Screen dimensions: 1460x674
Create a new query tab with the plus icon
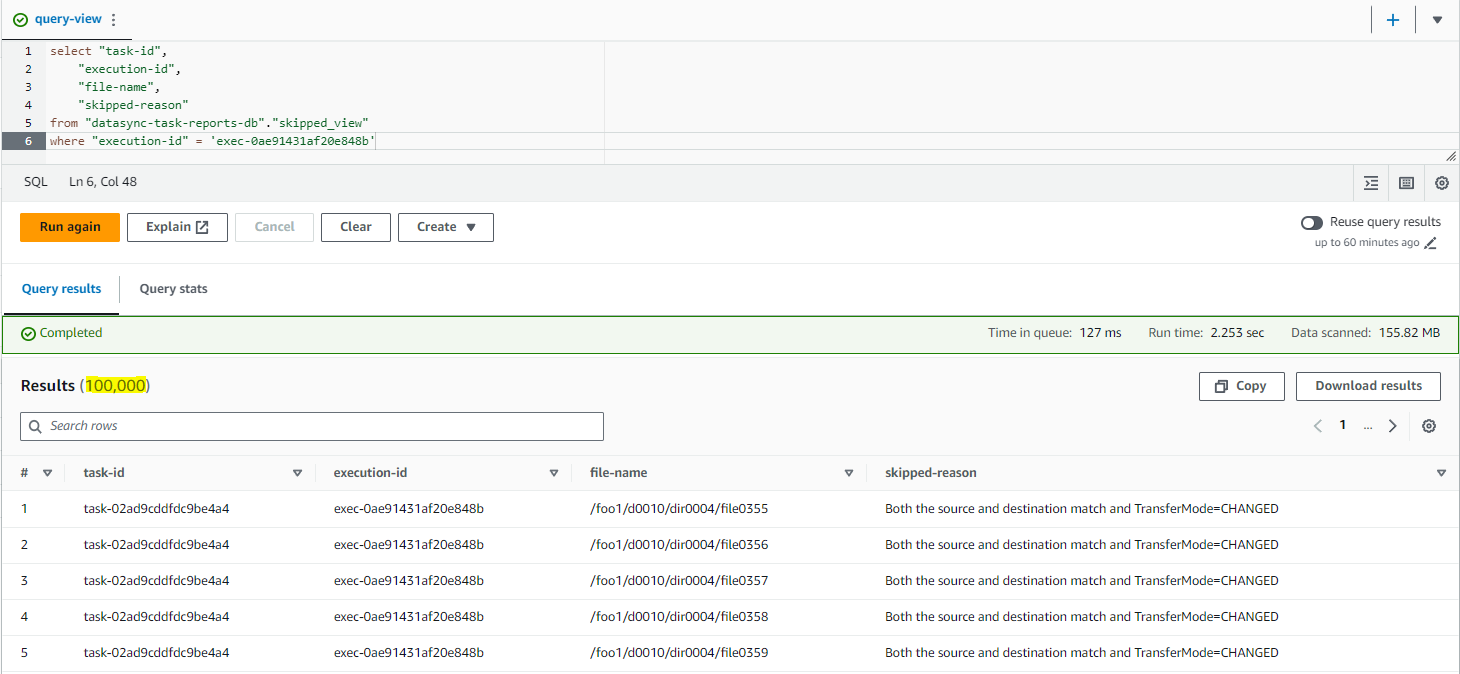(1393, 19)
